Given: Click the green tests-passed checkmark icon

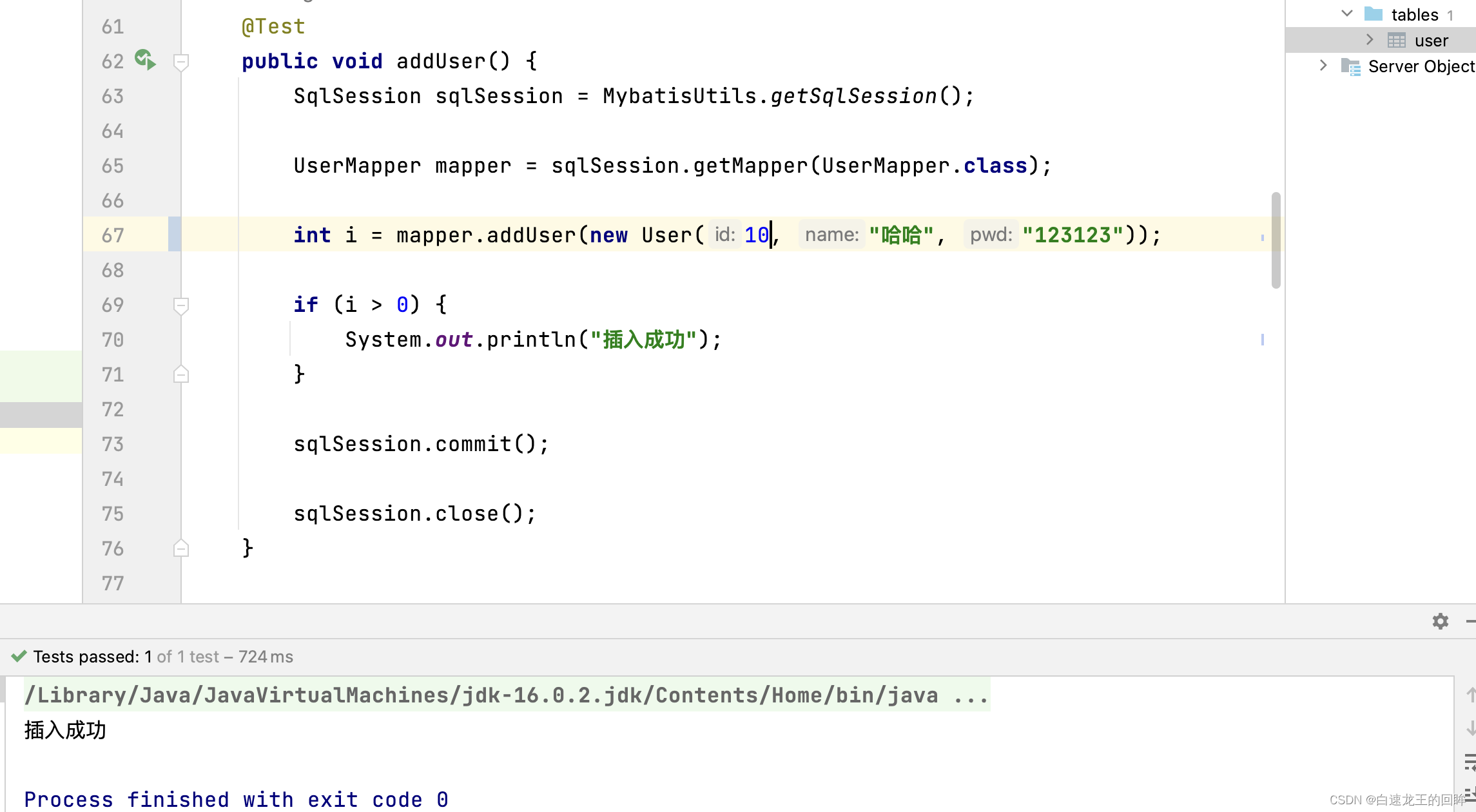Looking at the screenshot, I should tap(19, 656).
